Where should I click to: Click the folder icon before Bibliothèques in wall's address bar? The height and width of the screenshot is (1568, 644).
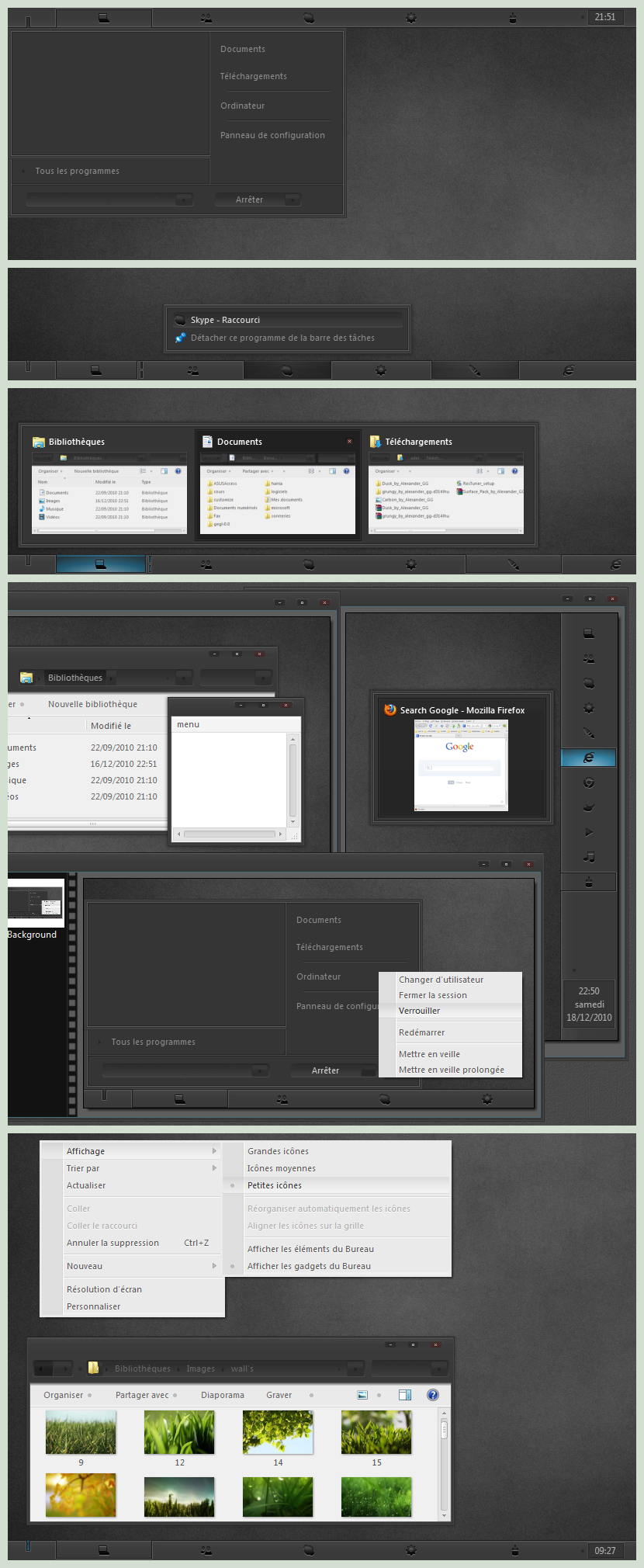(93, 1368)
